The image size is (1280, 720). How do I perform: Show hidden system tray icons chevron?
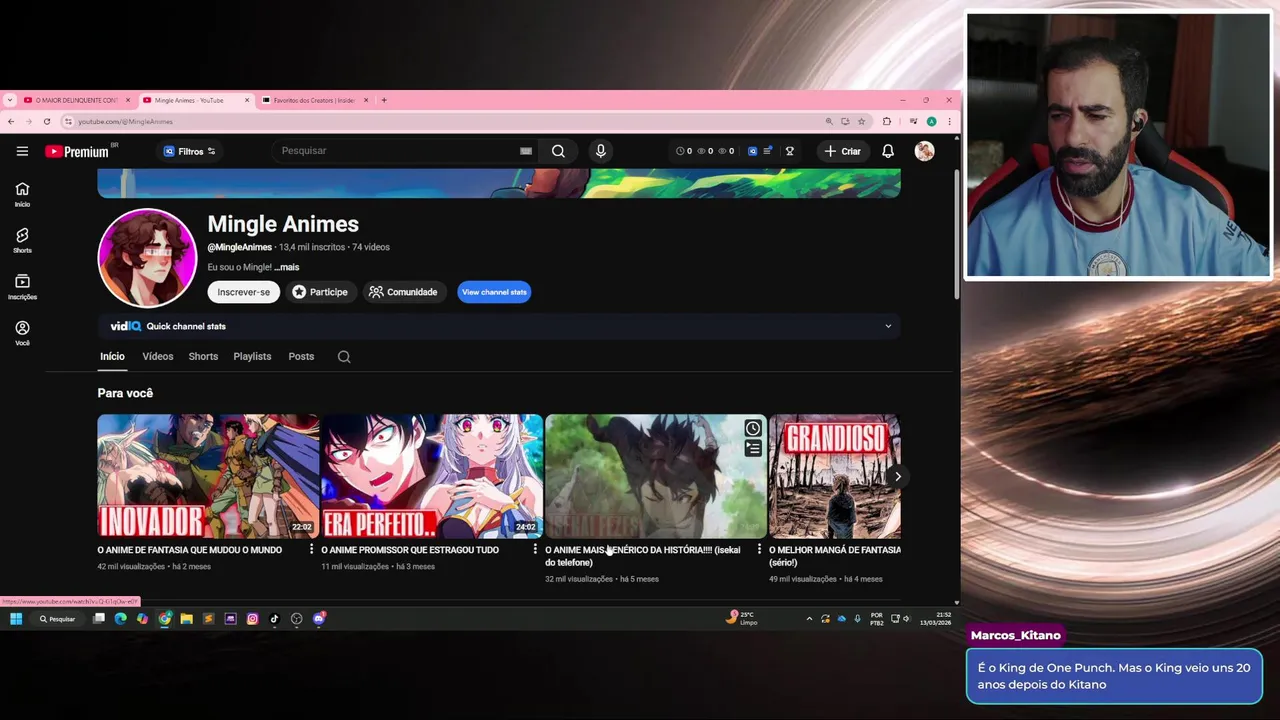tap(809, 619)
